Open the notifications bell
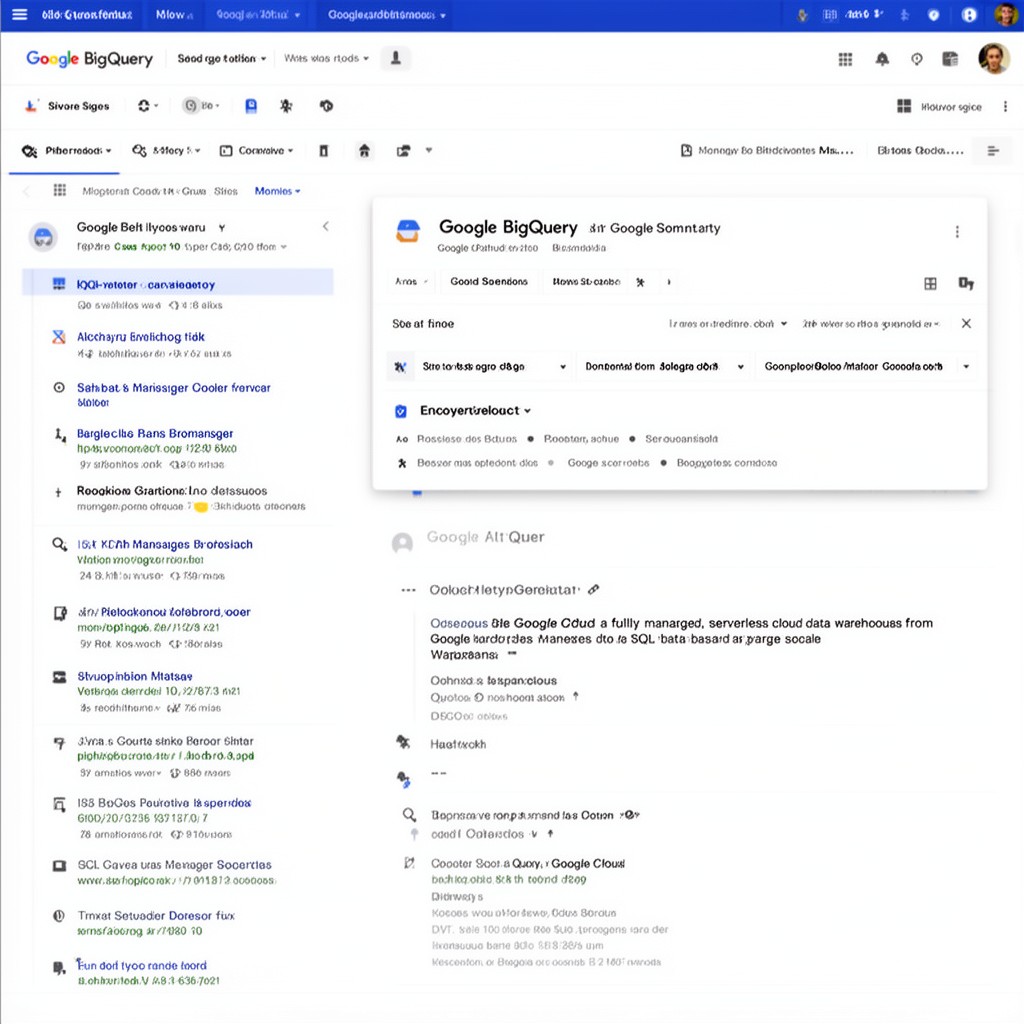The width and height of the screenshot is (1024, 1024). tap(882, 59)
